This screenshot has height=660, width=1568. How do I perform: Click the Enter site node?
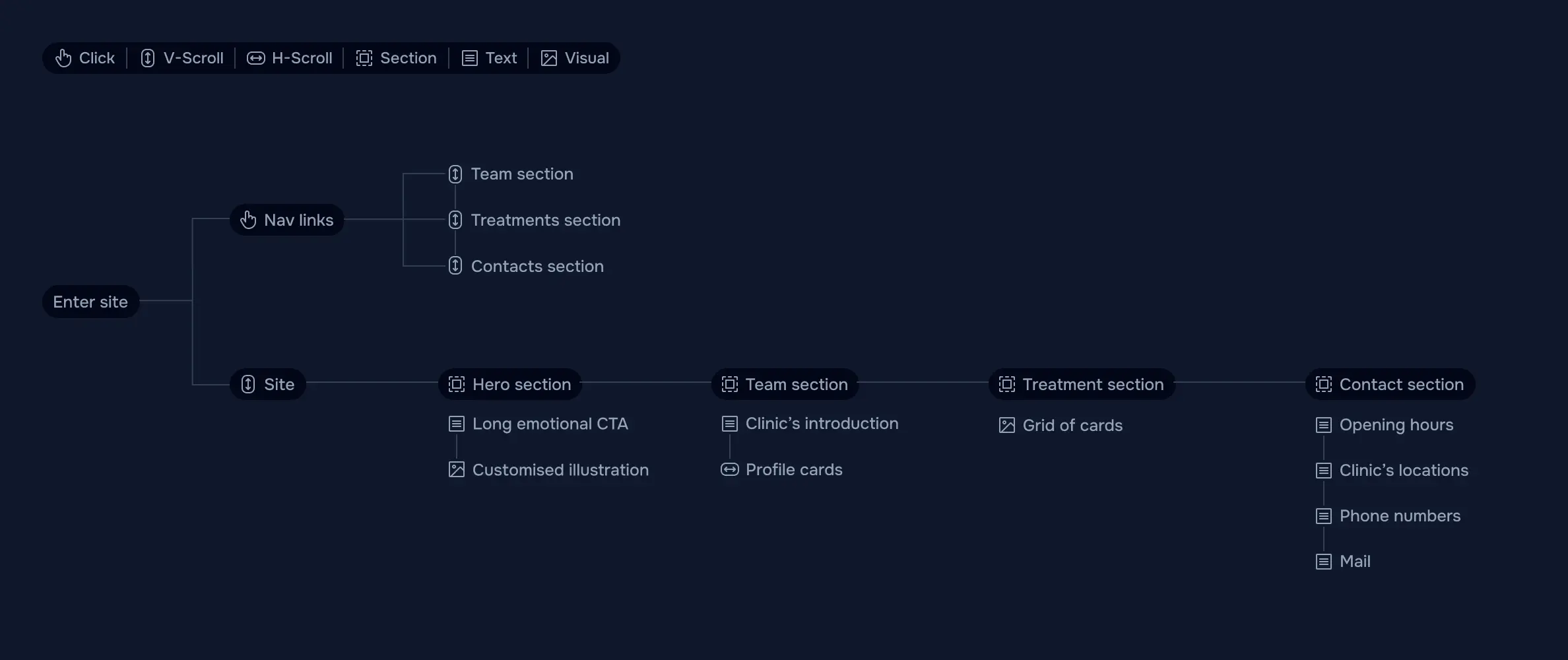tap(90, 302)
